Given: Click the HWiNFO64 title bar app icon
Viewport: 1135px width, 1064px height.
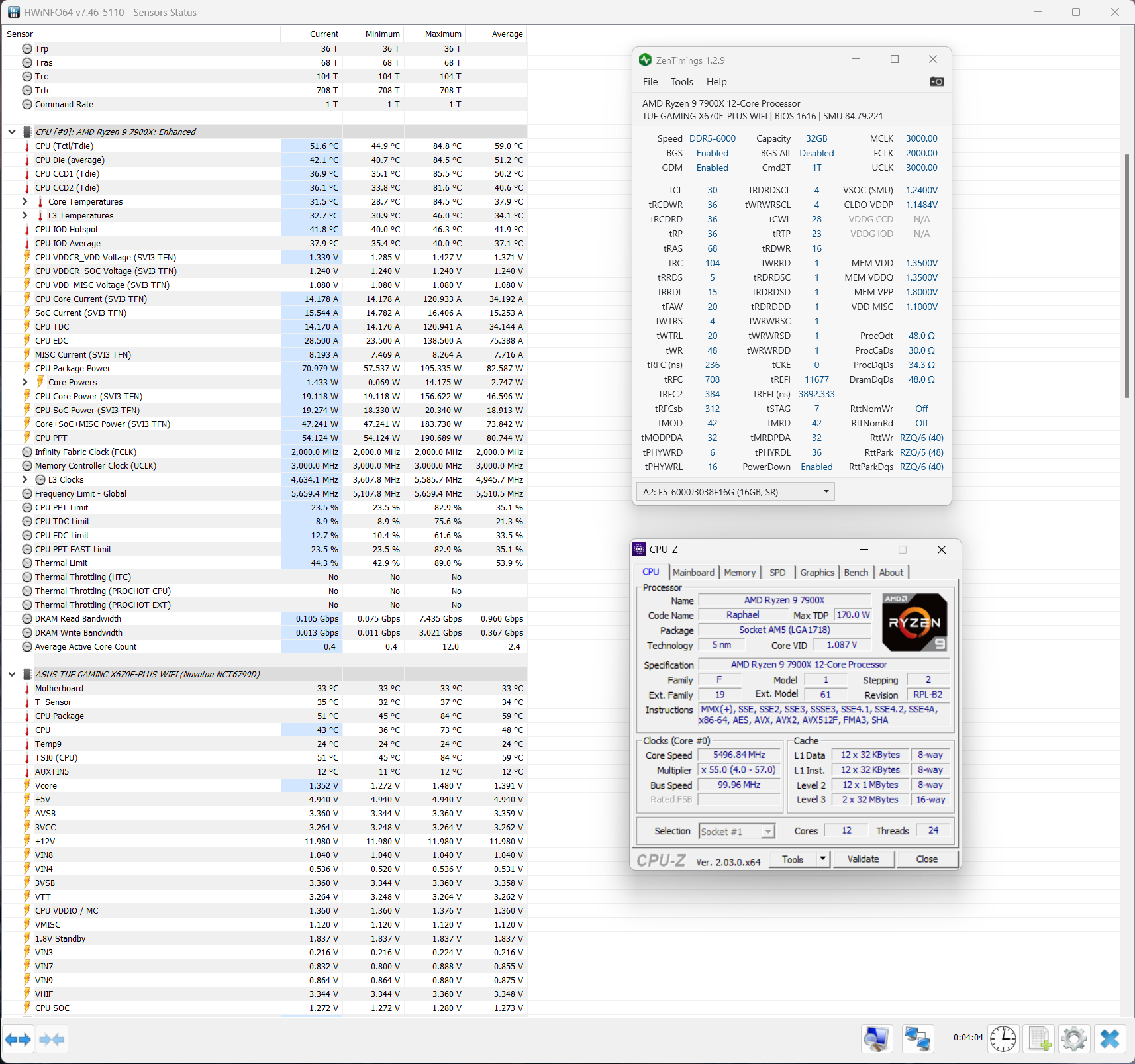Looking at the screenshot, I should click(x=13, y=12).
